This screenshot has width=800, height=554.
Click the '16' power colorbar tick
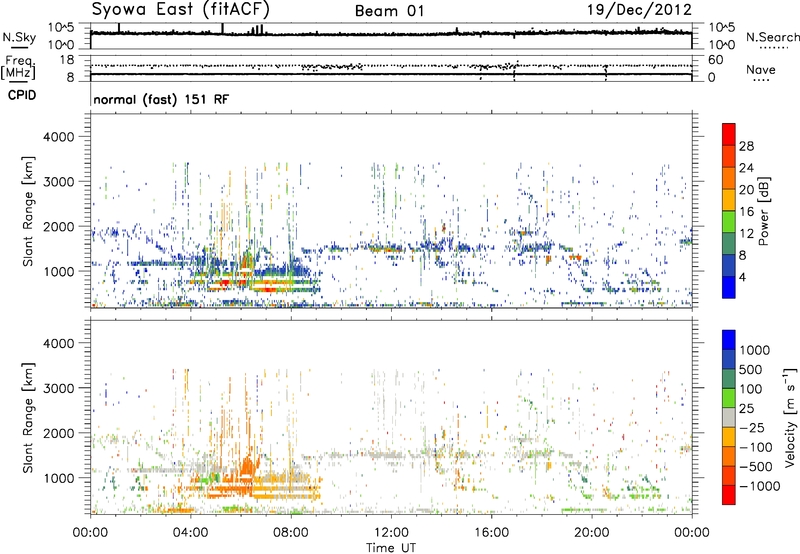746,212
